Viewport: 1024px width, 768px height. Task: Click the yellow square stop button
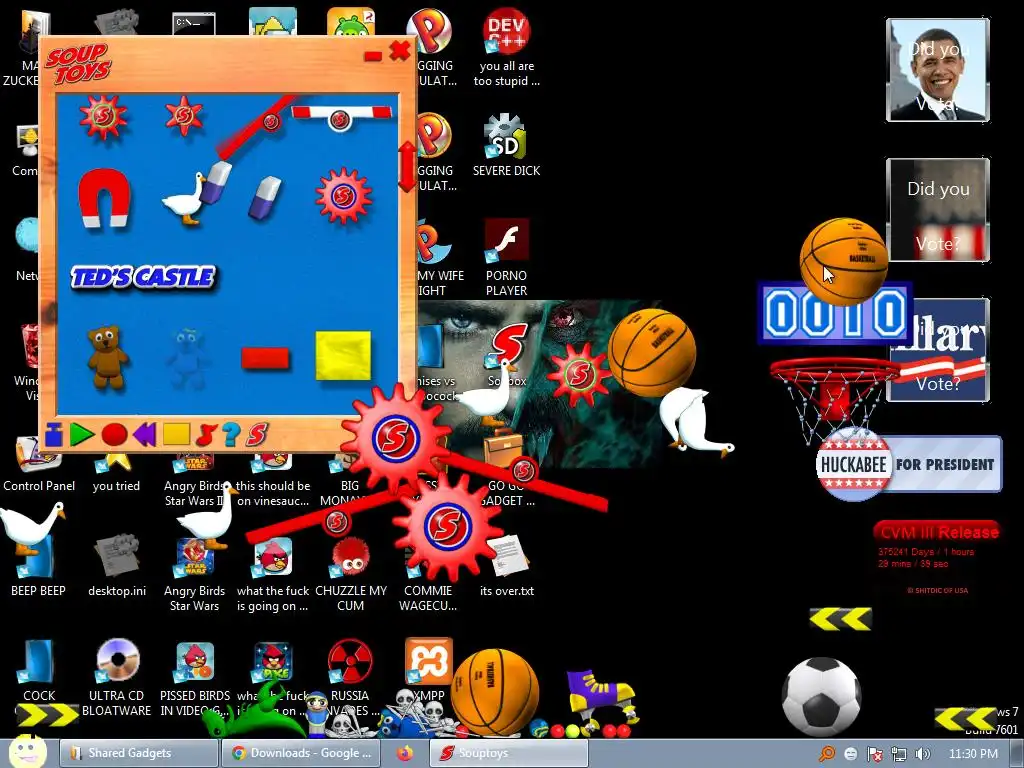pos(176,434)
